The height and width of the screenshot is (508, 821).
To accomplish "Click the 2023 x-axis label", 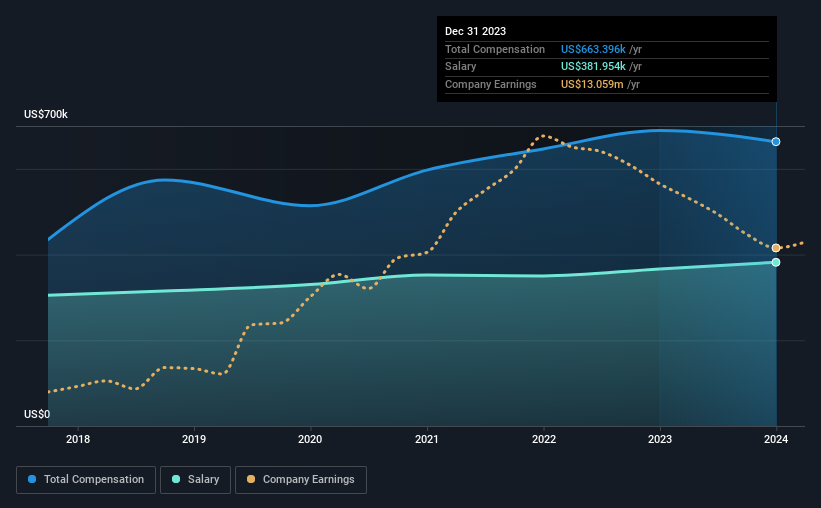I will (660, 439).
